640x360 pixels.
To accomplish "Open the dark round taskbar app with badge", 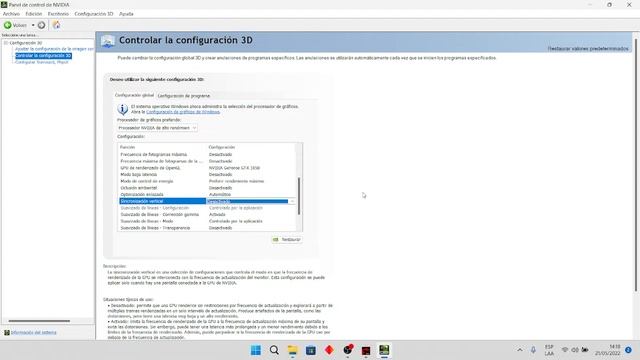I will [347, 350].
